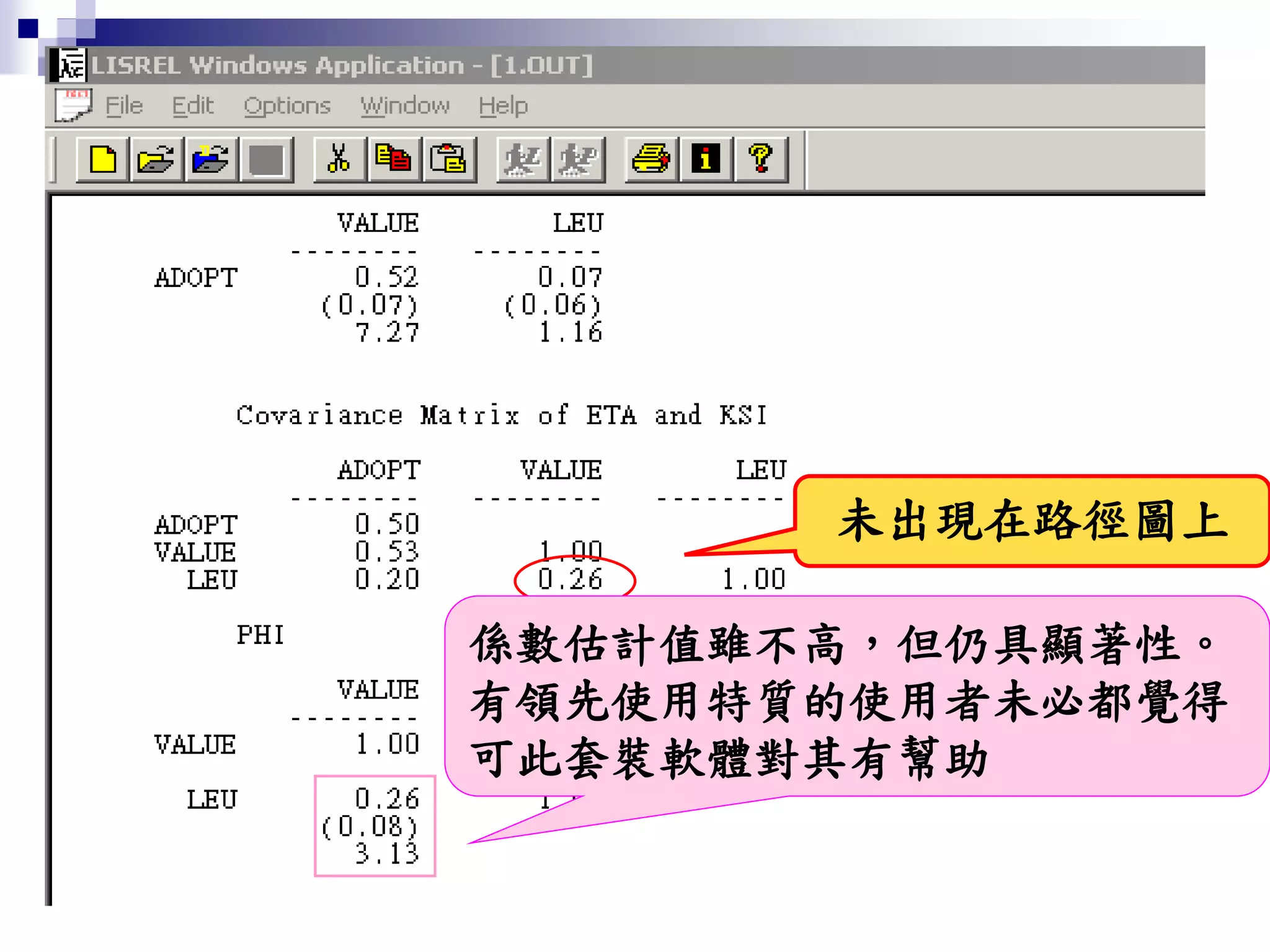Click the first Run LISREL running-man icon
Screen dimensions: 1270x952
(x=522, y=160)
